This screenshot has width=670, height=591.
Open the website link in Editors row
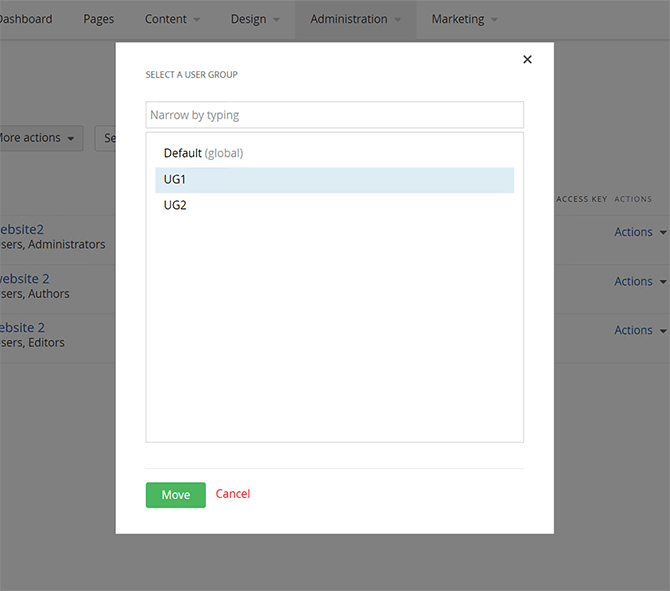[22, 328]
